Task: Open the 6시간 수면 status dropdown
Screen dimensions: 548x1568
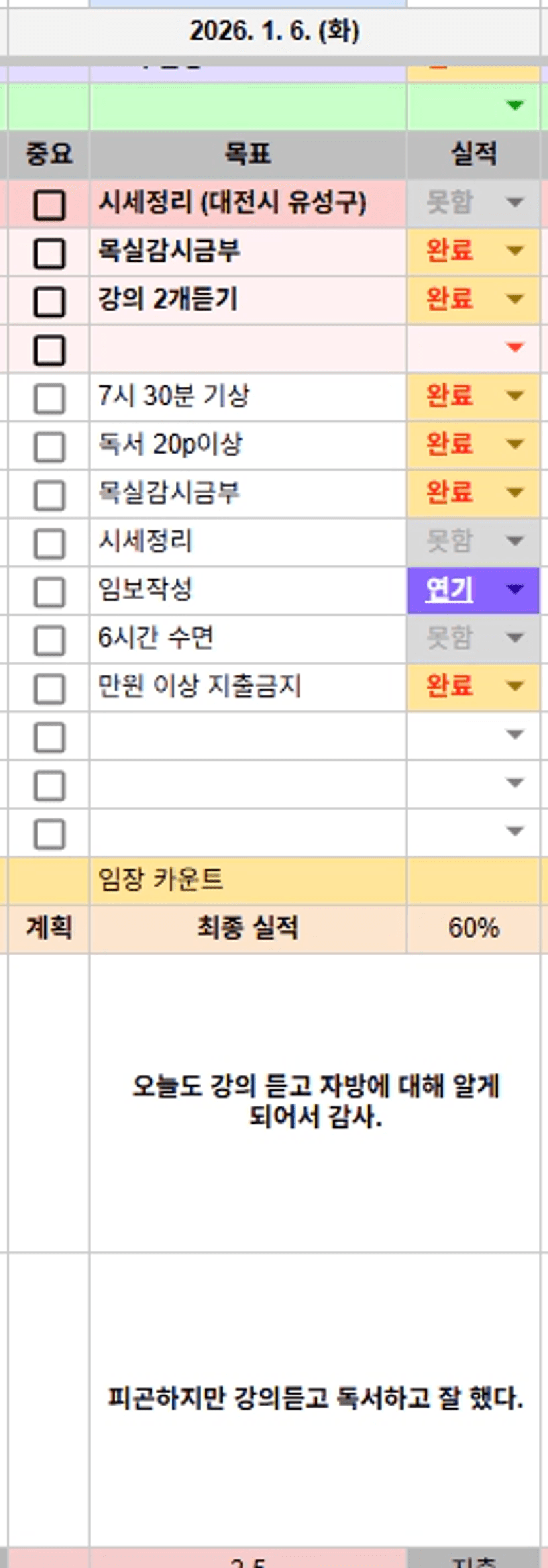Action: pyautogui.click(x=515, y=638)
